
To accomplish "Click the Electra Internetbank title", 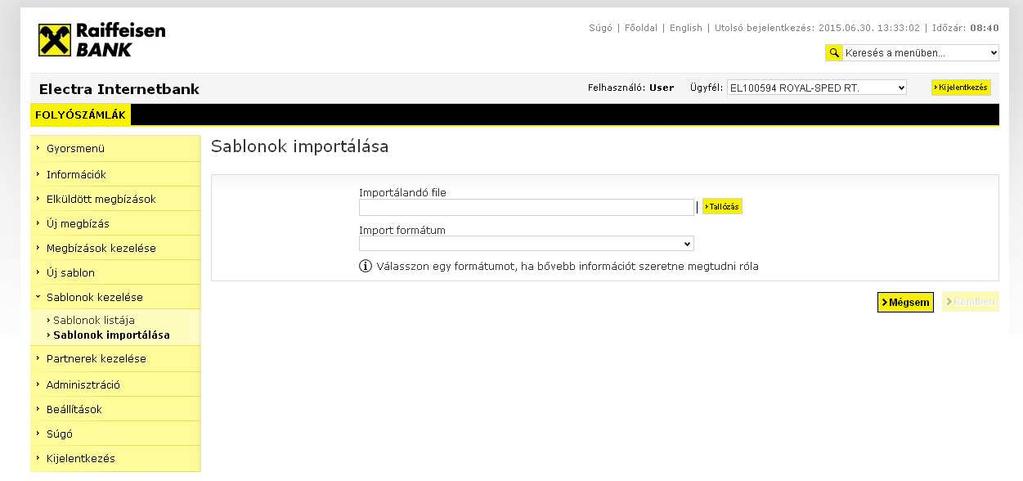I will point(119,89).
